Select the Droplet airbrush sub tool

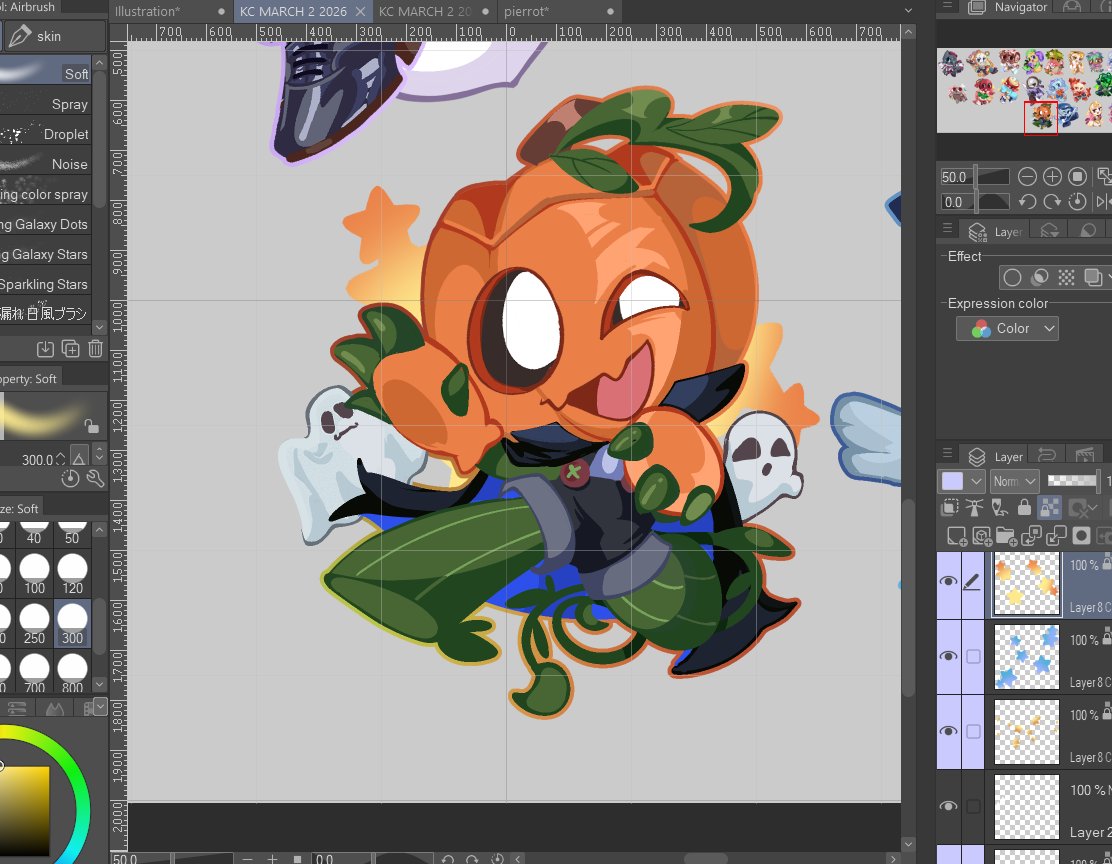45,133
